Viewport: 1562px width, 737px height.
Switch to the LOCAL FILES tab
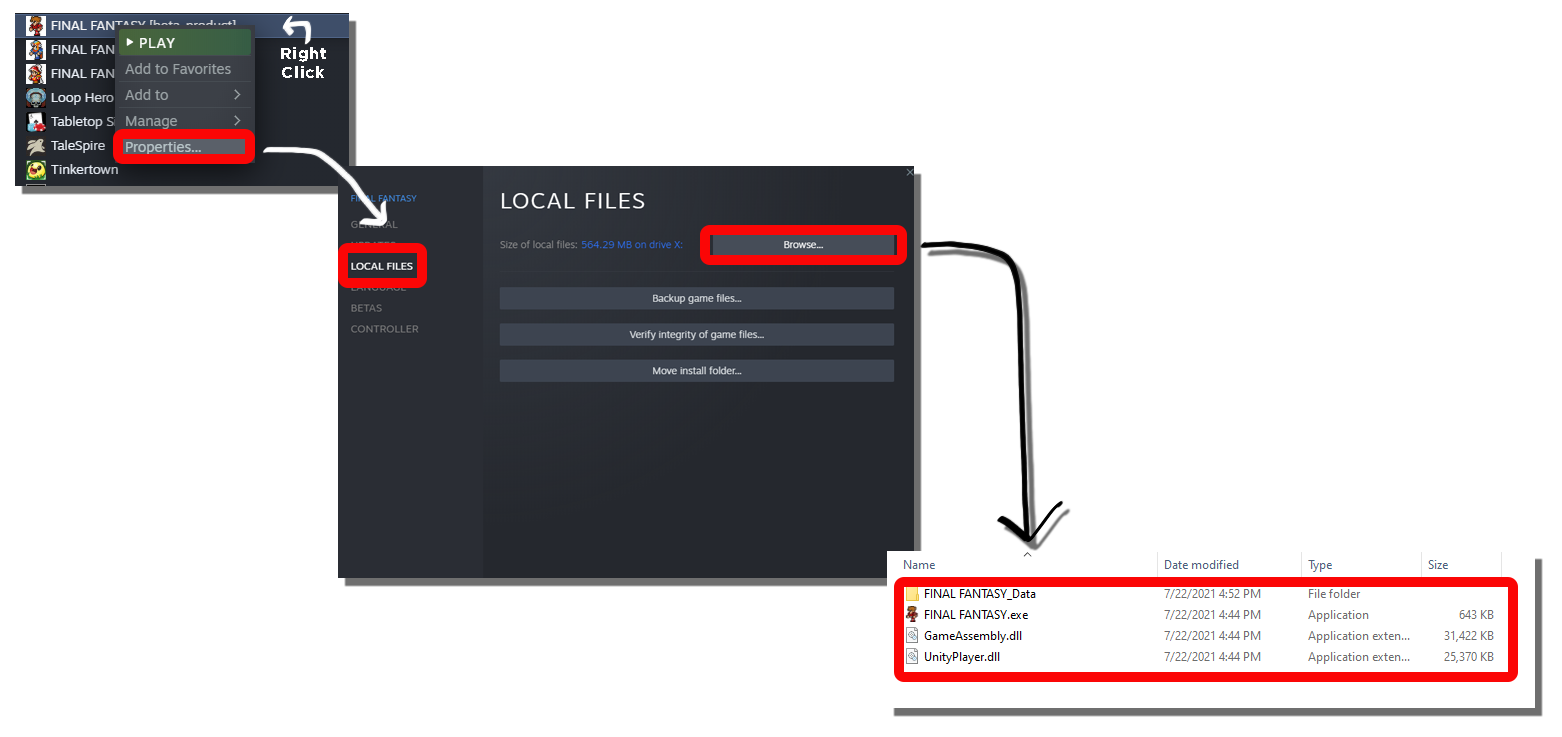[382, 267]
